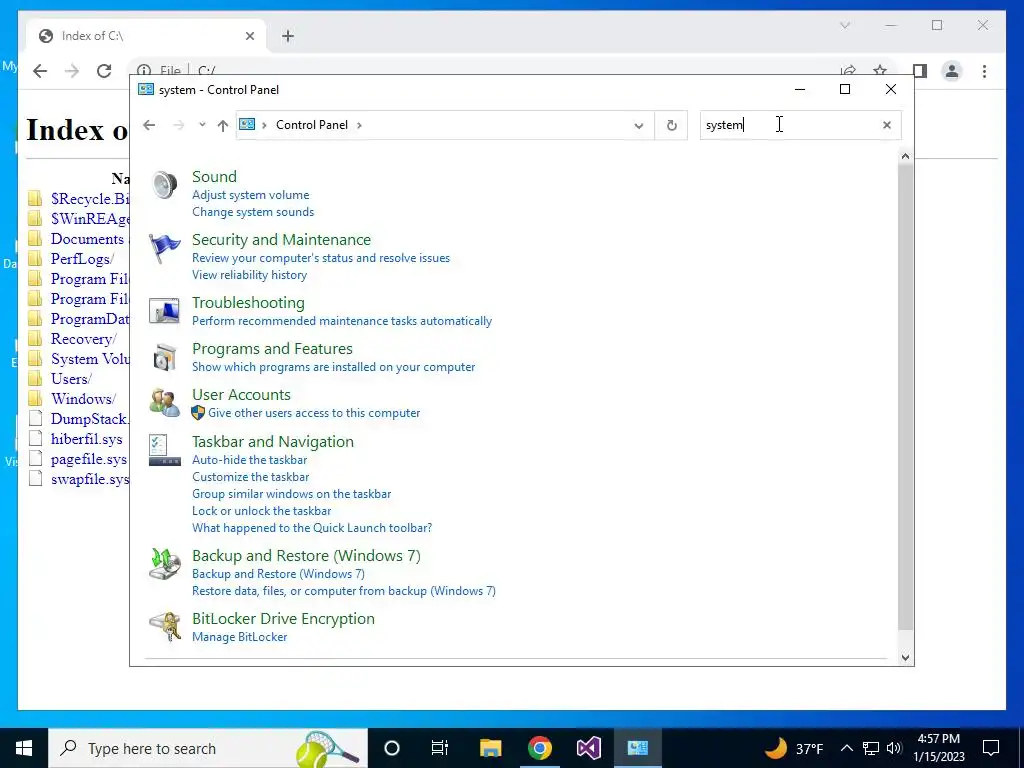
Task: Click the chevron before Control Panel breadcrumb
Action: (264, 125)
